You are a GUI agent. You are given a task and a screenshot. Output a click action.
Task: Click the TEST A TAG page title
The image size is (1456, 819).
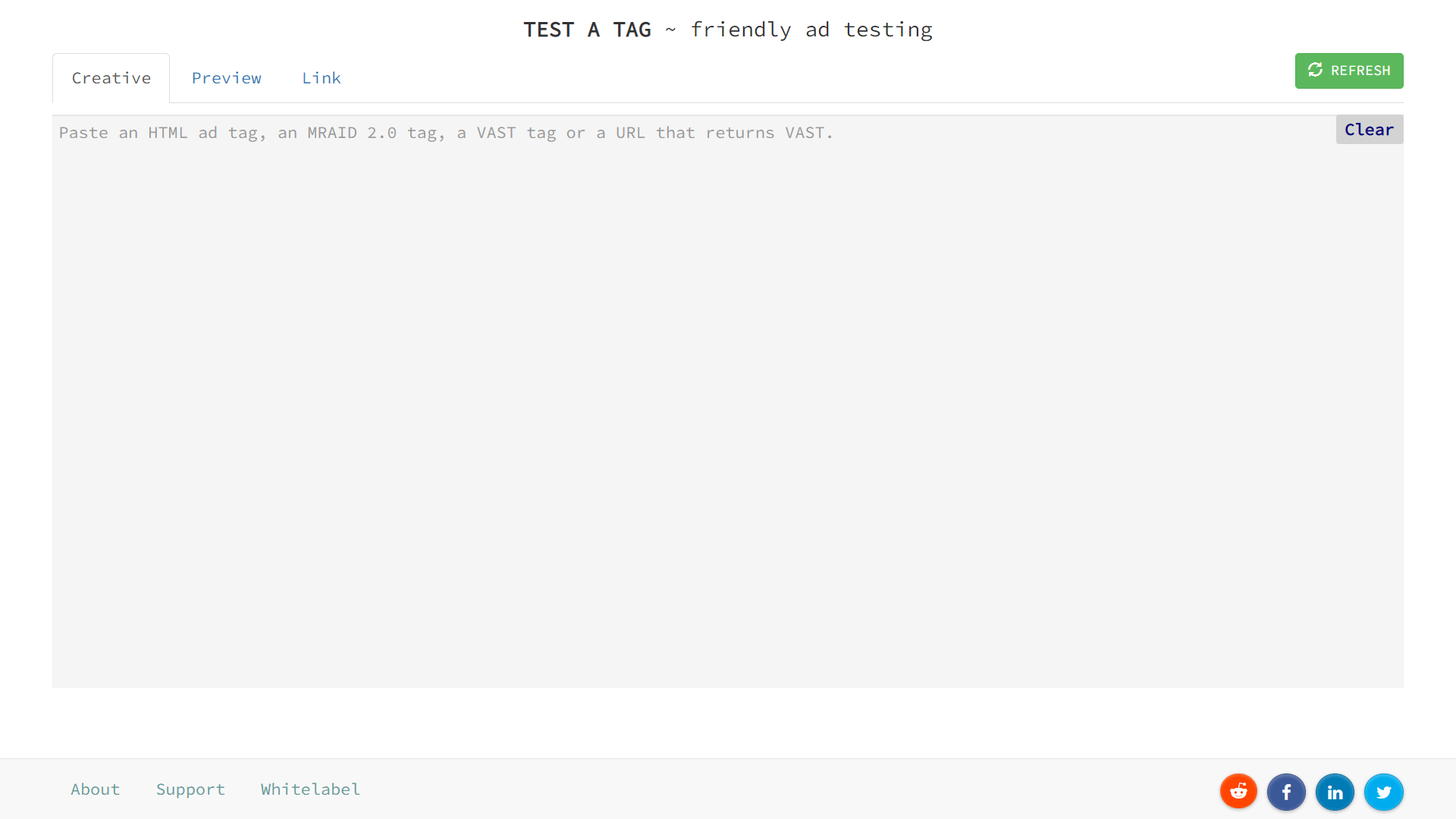[x=587, y=30]
